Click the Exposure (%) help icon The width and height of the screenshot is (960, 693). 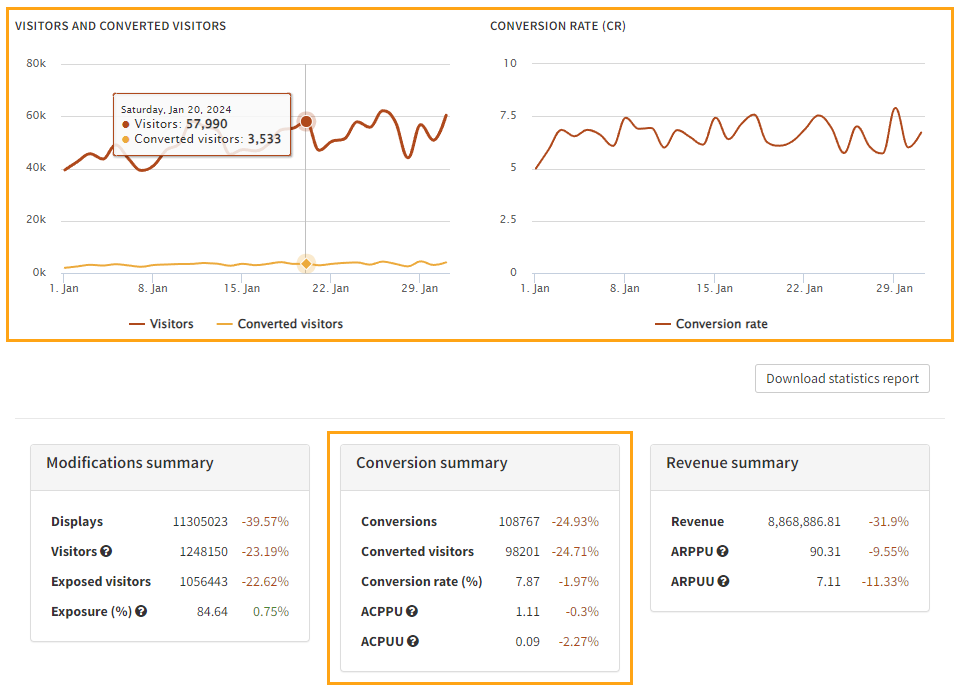pyautogui.click(x=141, y=611)
